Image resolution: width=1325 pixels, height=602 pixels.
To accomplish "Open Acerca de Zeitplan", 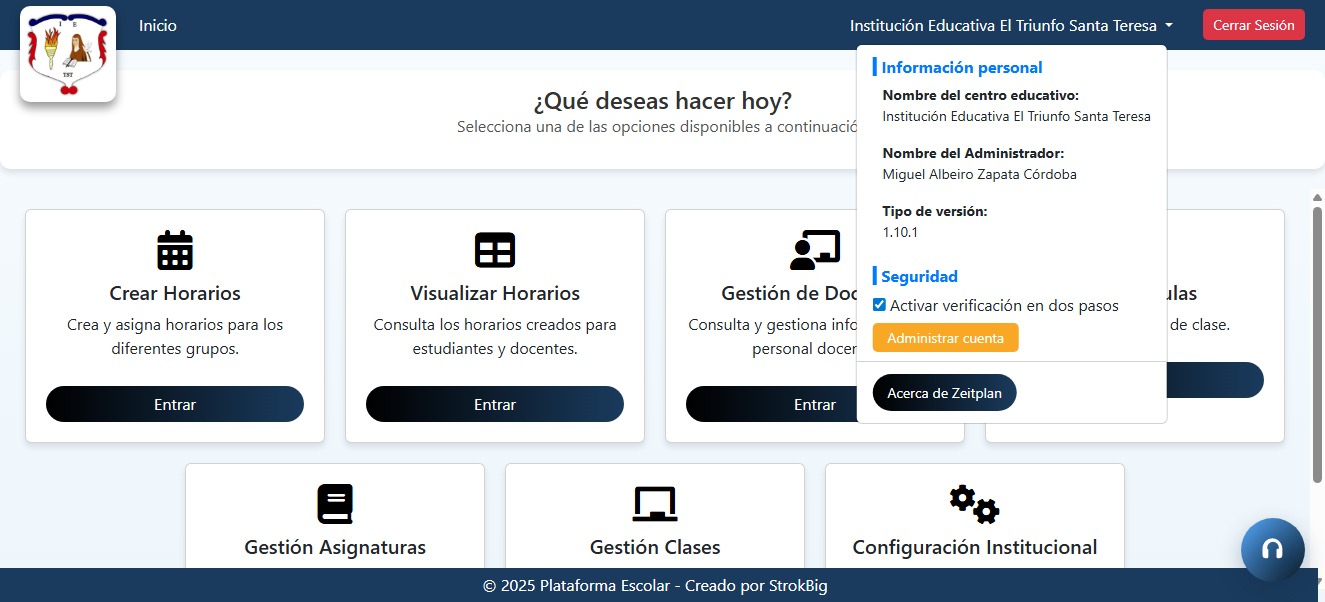I will pos(944,392).
